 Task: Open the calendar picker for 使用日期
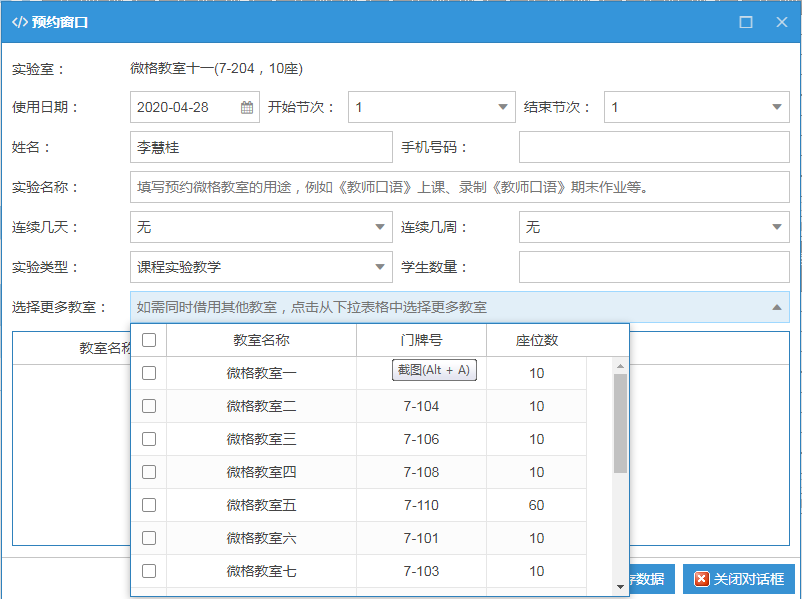[x=247, y=108]
